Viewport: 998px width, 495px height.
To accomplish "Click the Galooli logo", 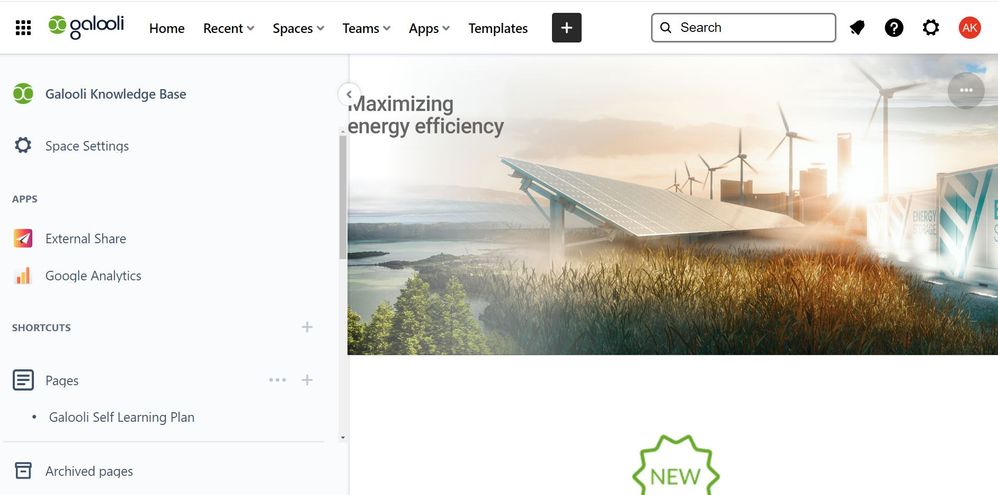I will point(86,27).
